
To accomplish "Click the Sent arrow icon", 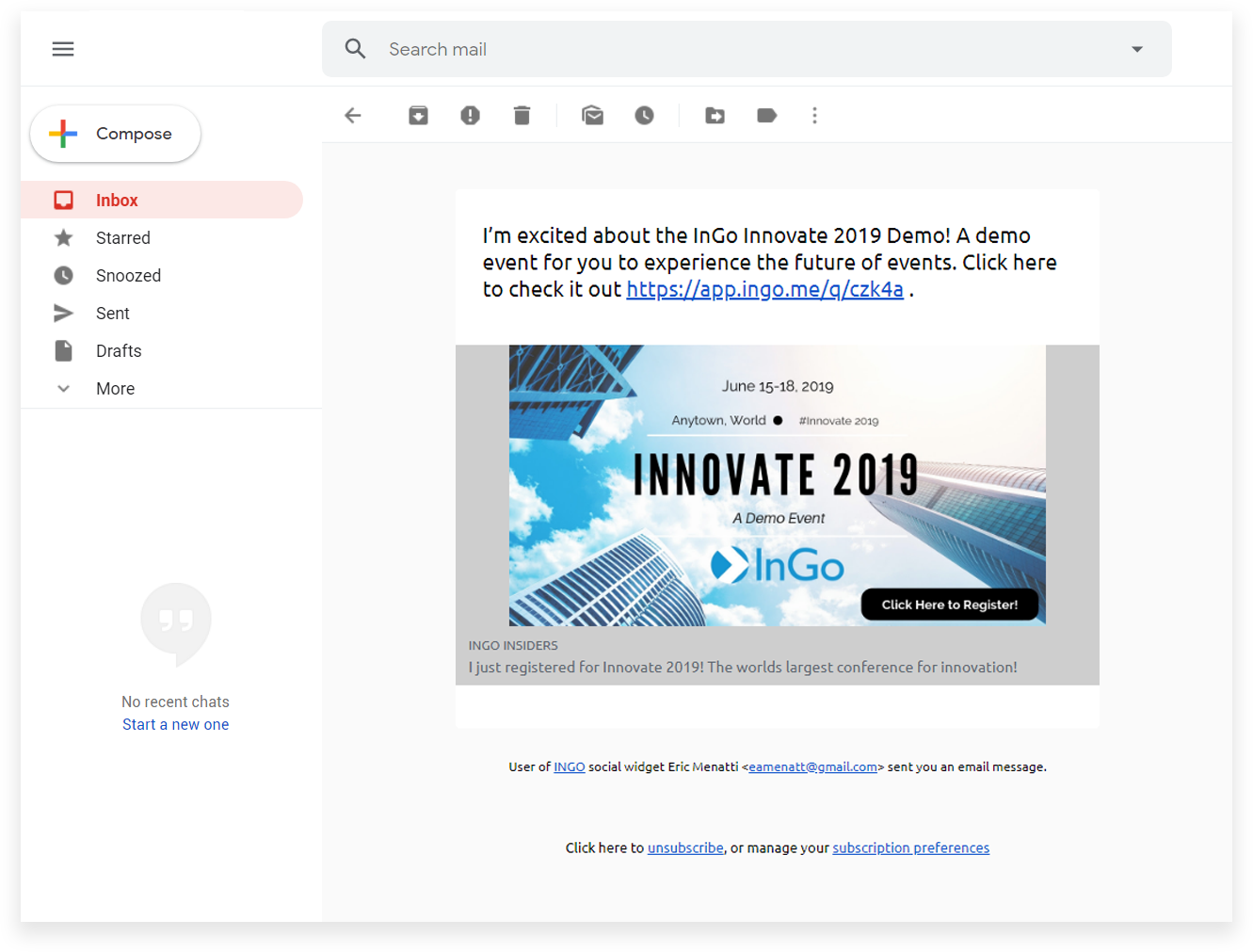I will [63, 314].
